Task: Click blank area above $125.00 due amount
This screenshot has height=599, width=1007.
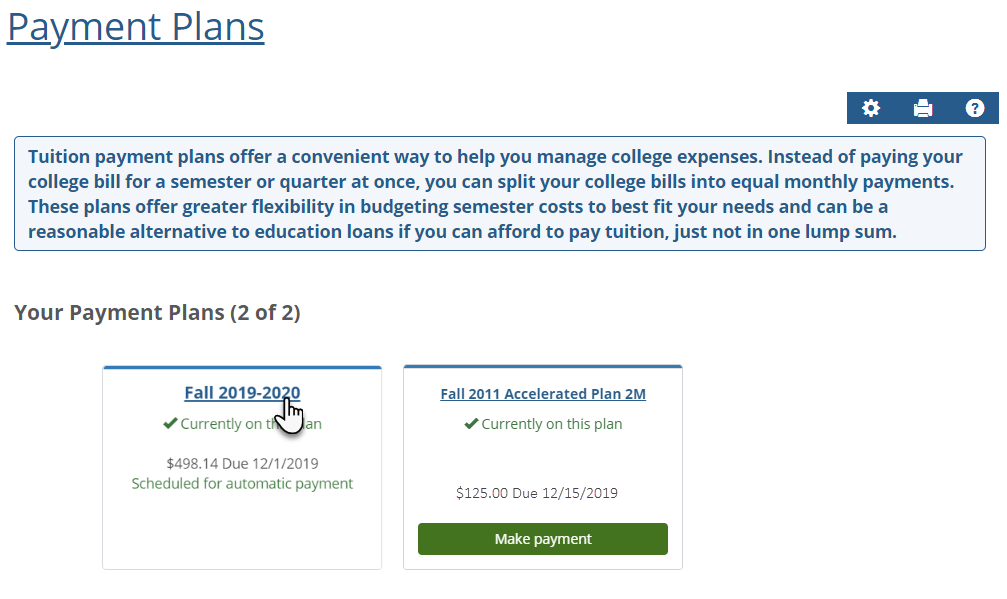Action: pos(543,458)
